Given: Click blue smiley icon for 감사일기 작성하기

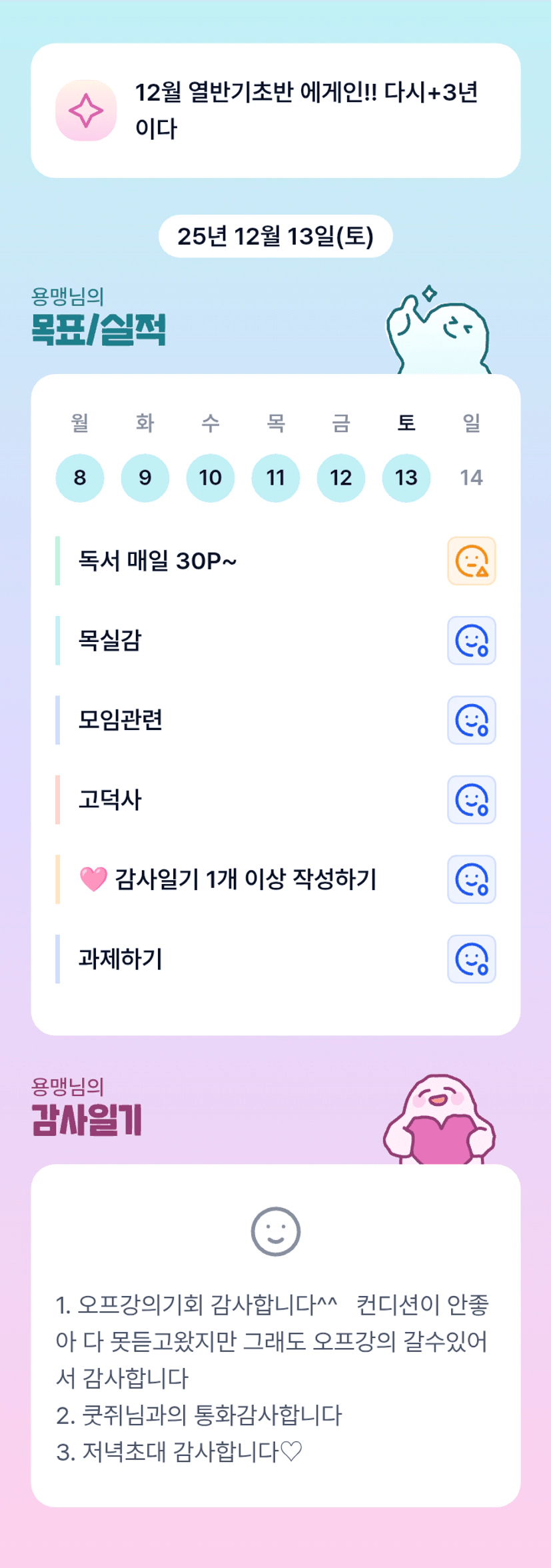Looking at the screenshot, I should coord(471,879).
